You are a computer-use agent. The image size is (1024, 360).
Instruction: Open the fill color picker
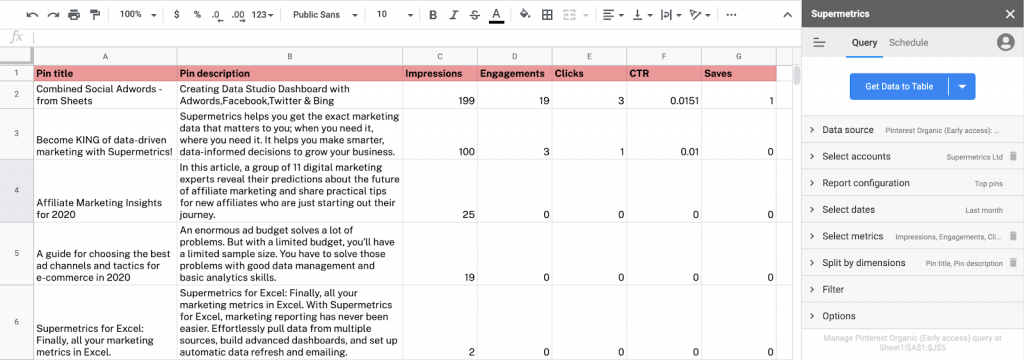(x=525, y=14)
